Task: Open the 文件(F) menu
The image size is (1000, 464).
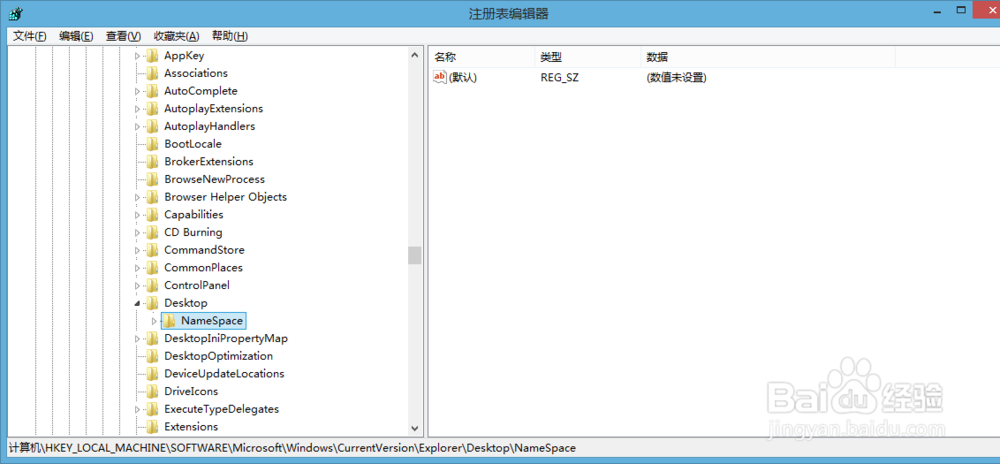Action: [x=29, y=36]
